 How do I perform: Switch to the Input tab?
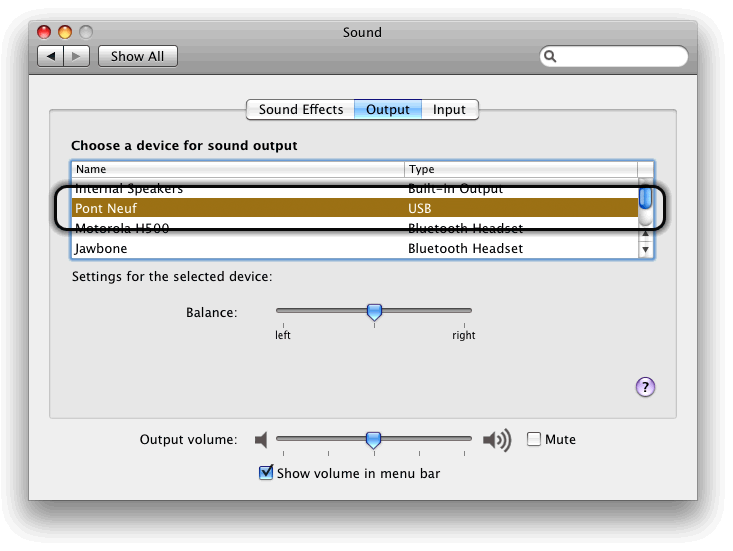click(x=449, y=110)
